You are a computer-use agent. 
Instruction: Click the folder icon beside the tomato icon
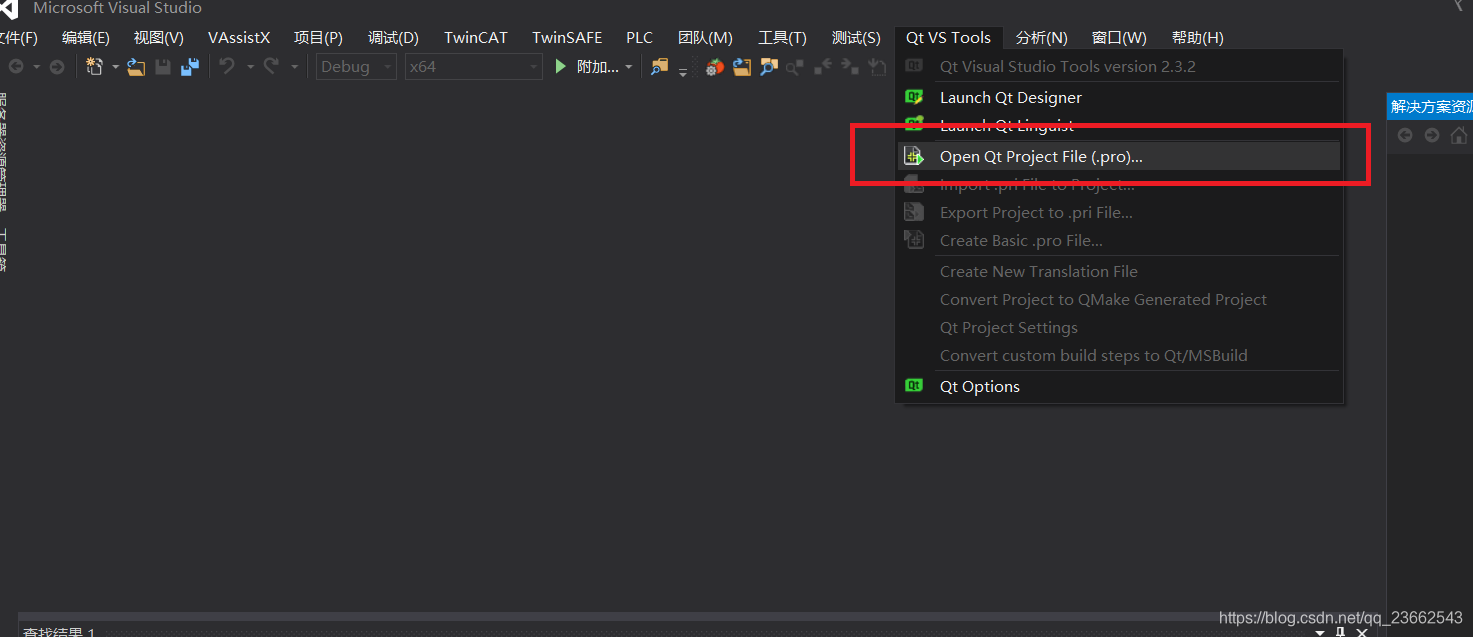(x=741, y=67)
